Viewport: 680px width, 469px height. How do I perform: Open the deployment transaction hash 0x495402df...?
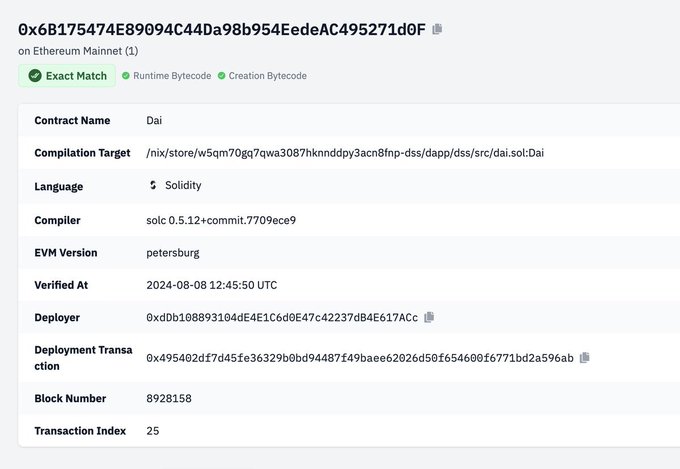360,358
